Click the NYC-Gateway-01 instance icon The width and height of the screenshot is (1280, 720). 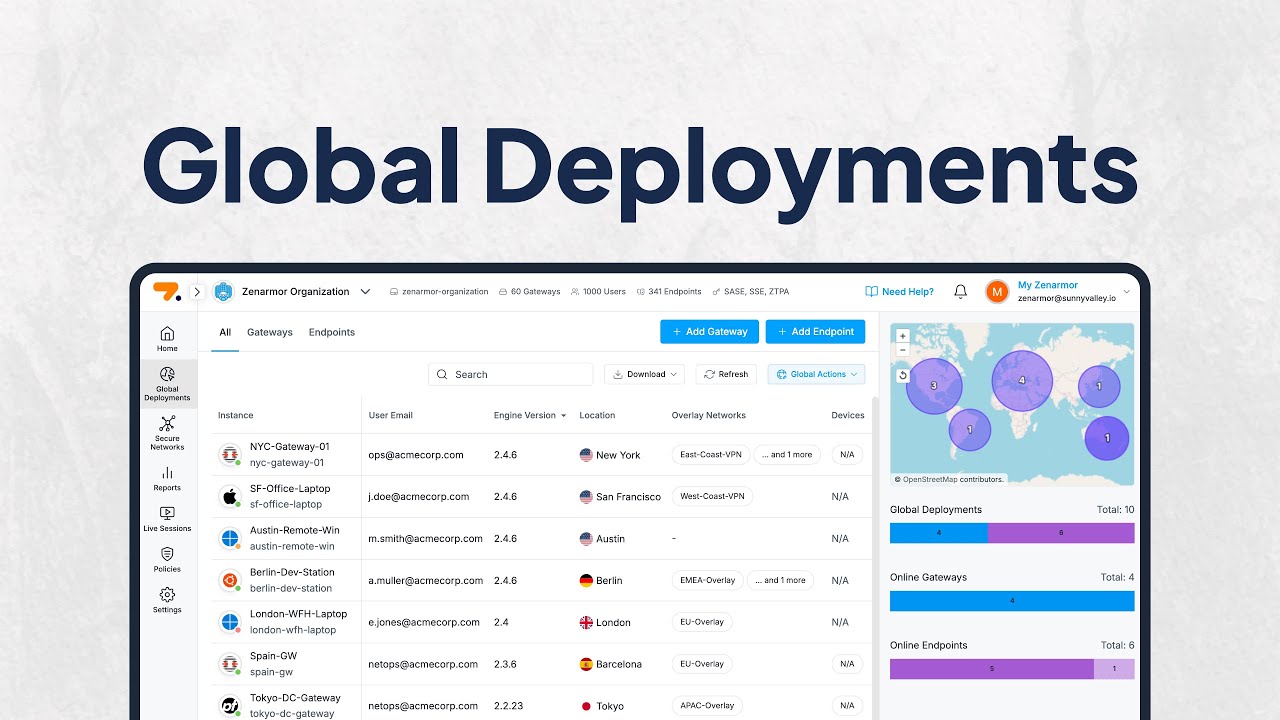click(230, 455)
